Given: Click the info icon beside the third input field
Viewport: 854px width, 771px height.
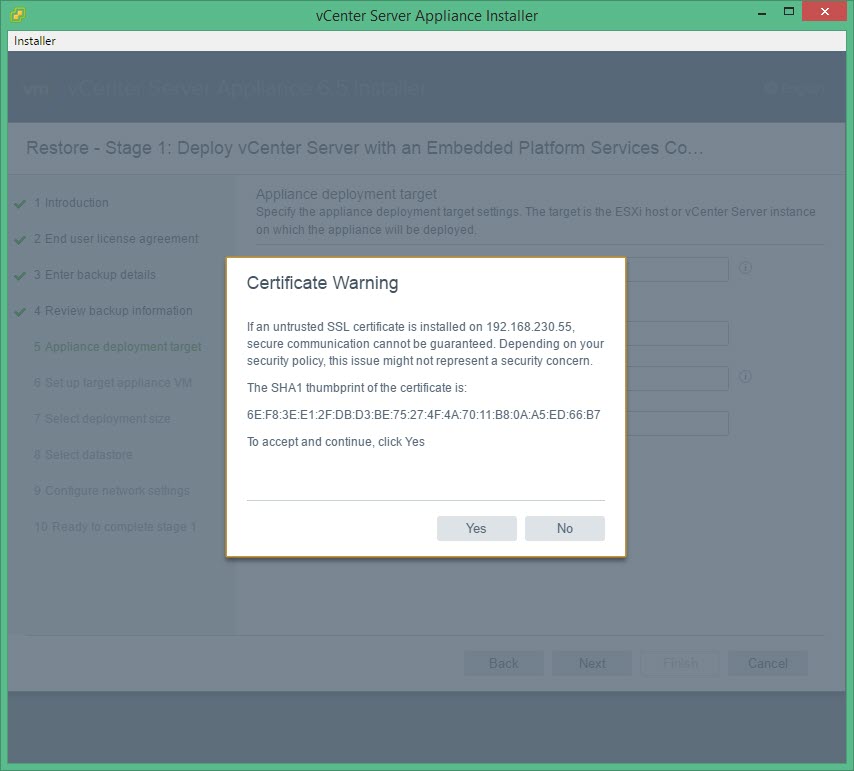Looking at the screenshot, I should click(x=745, y=378).
